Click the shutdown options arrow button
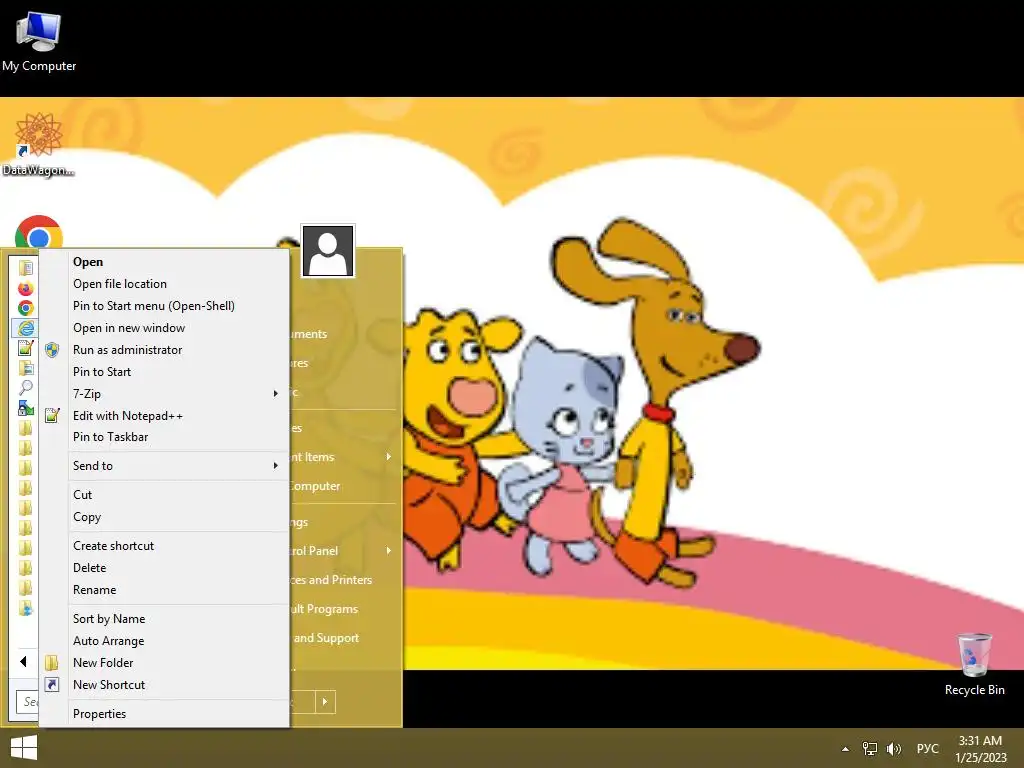This screenshot has width=1024, height=768. pos(325,702)
